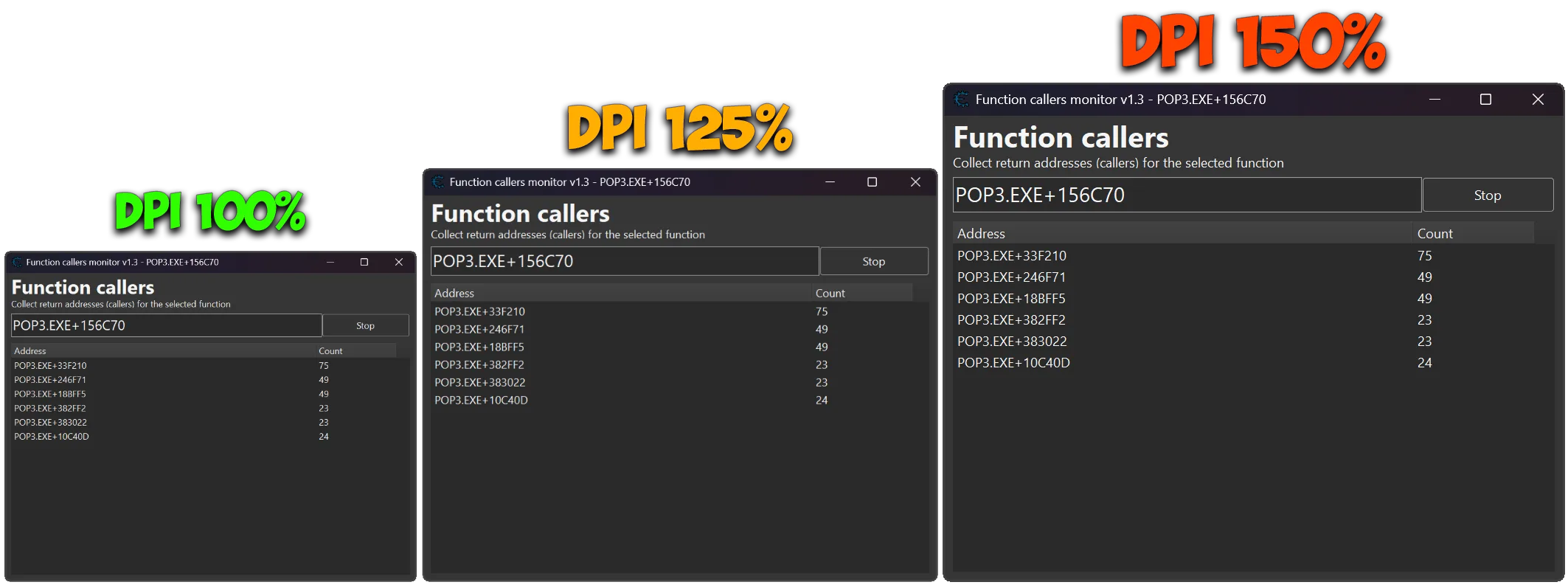This screenshot has height=585, width=1568.
Task: Minimize the DPI 125% window
Action: coord(830,181)
